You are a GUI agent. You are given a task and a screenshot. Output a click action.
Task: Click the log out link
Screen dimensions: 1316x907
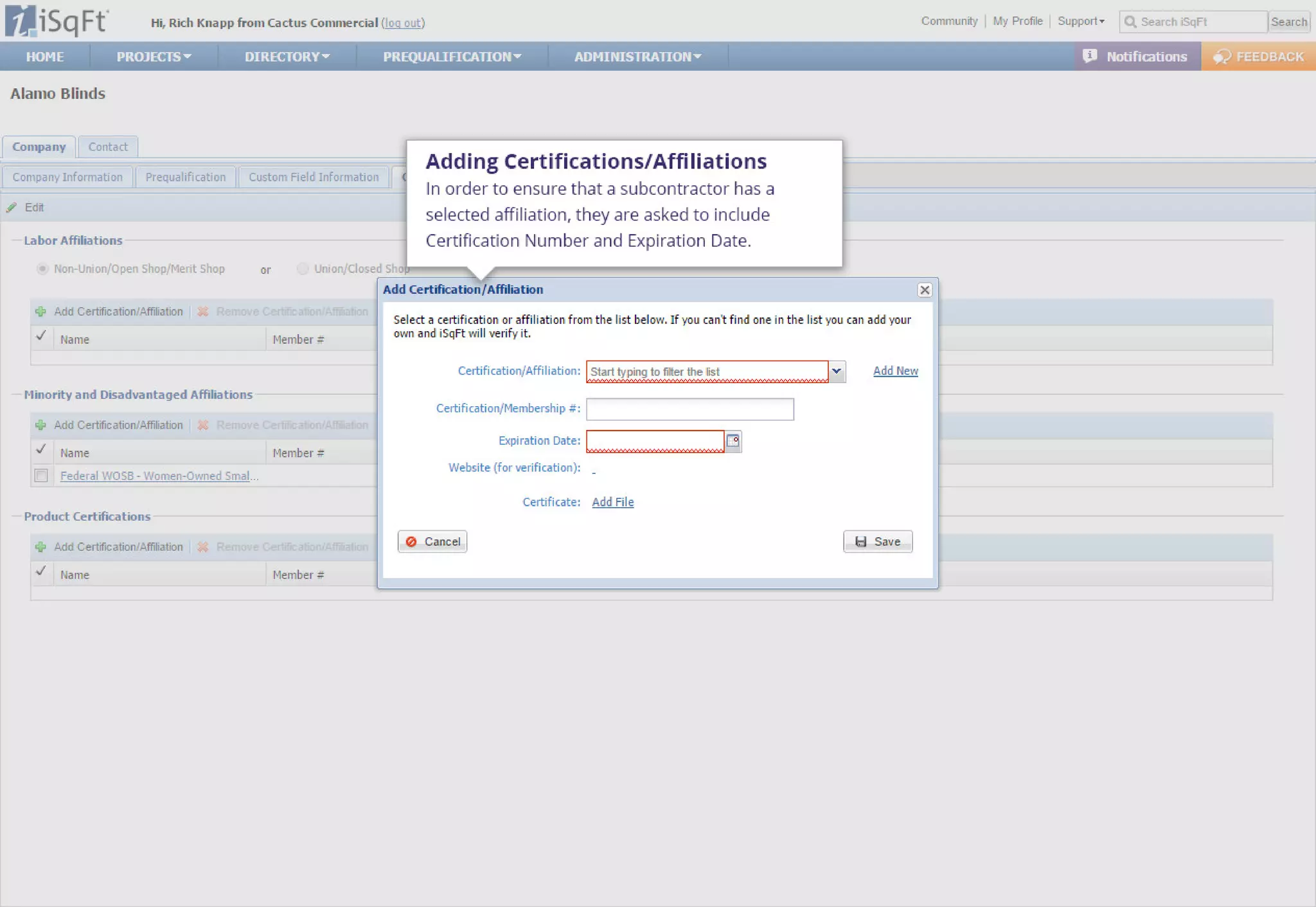404,23
